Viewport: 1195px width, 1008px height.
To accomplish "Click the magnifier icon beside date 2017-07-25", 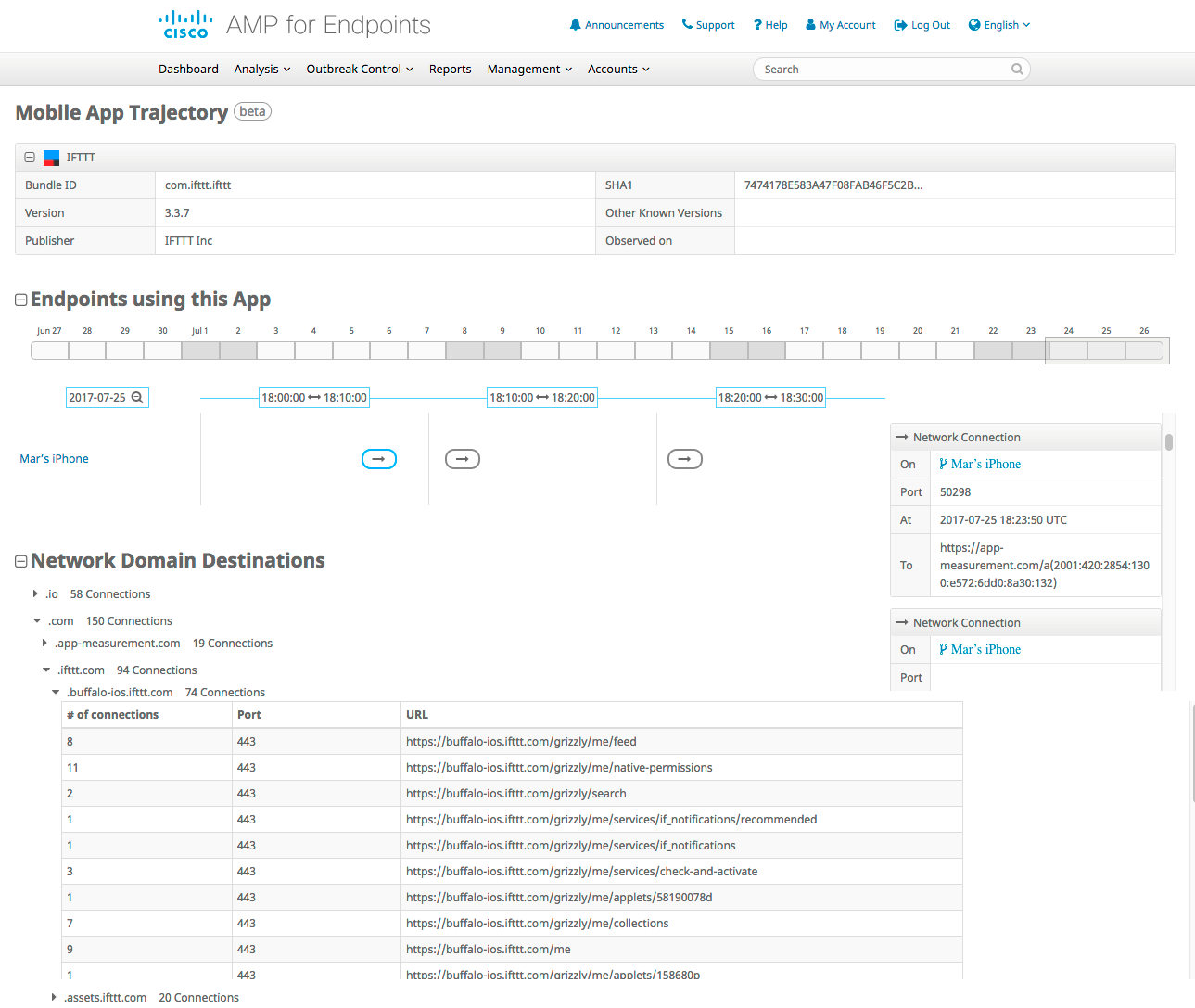I will click(x=137, y=398).
